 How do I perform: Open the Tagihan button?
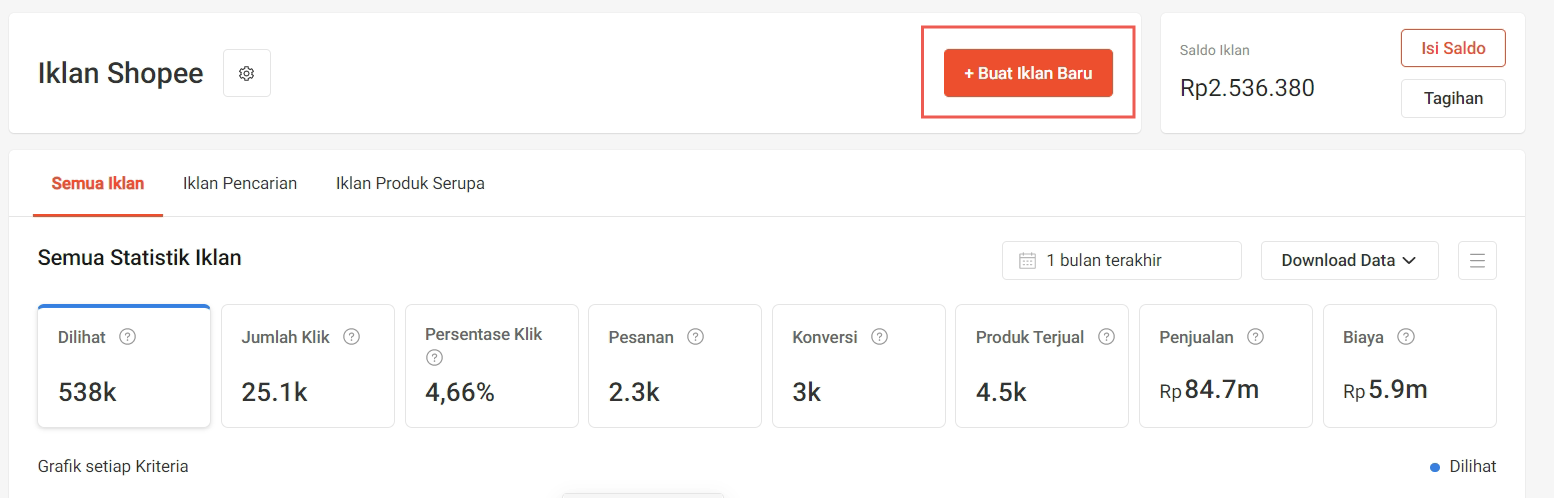pyautogui.click(x=1453, y=98)
